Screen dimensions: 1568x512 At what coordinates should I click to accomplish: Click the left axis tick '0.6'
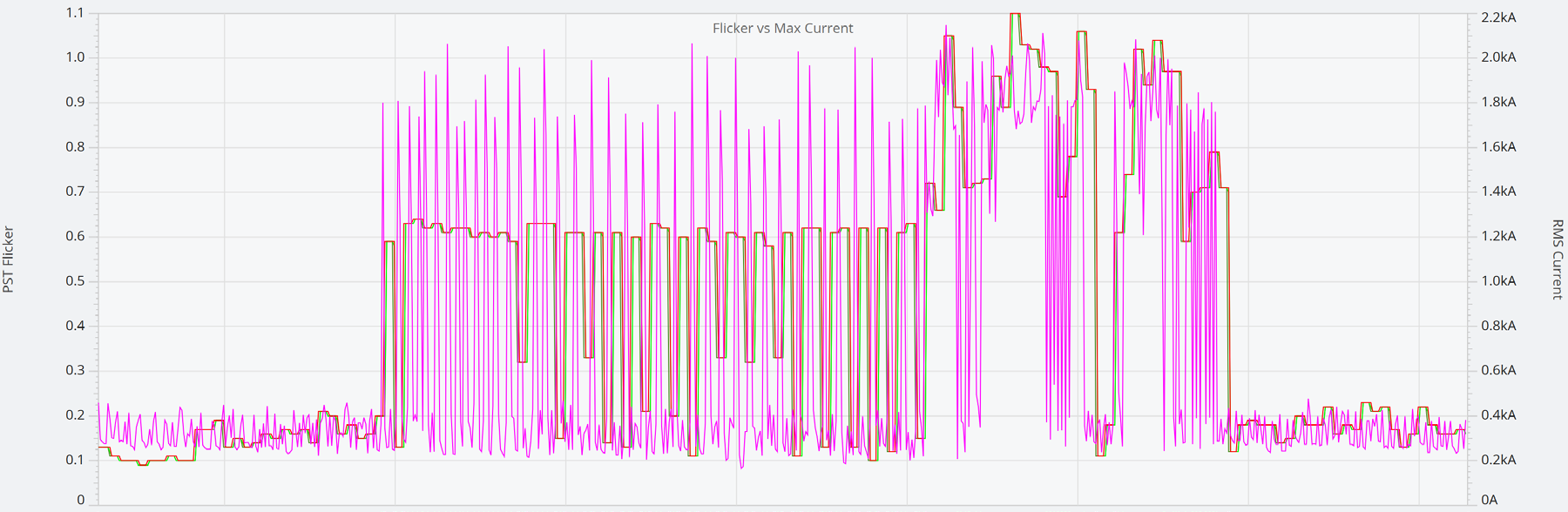[x=75, y=236]
